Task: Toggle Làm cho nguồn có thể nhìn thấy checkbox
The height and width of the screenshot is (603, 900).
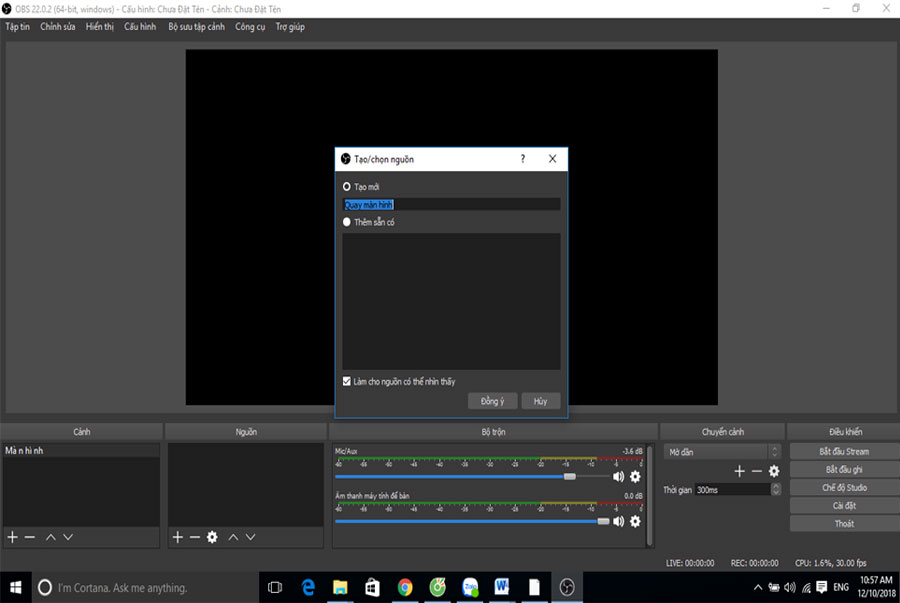Action: [x=347, y=382]
